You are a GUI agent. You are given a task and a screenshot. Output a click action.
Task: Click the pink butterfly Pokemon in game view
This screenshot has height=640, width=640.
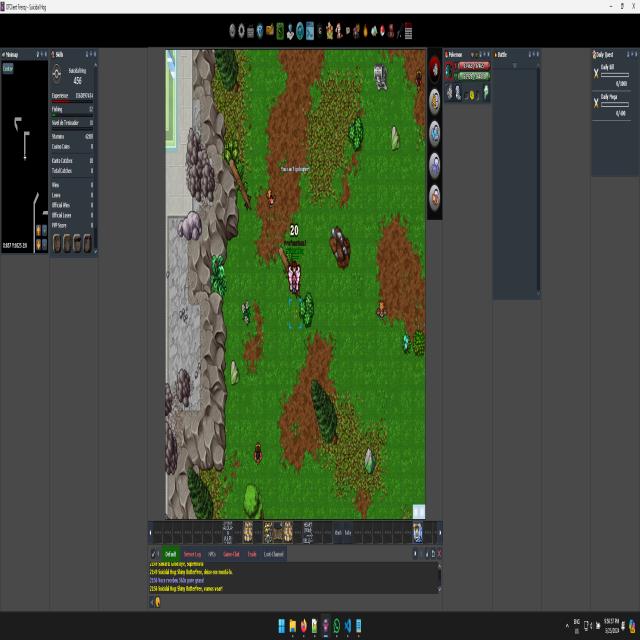(294, 278)
